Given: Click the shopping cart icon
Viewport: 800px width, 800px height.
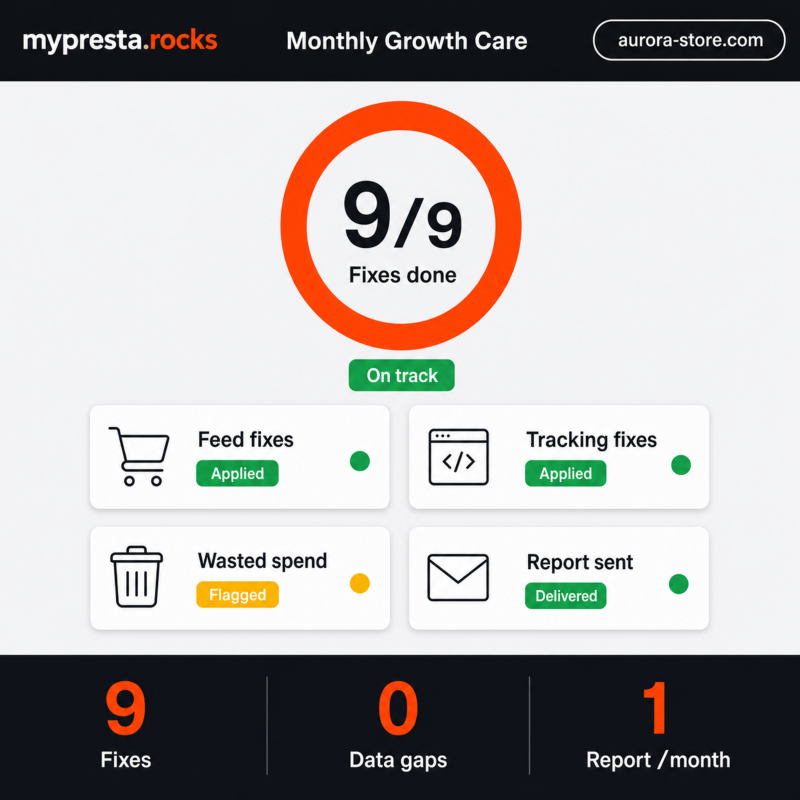Looking at the screenshot, I should point(139,456).
